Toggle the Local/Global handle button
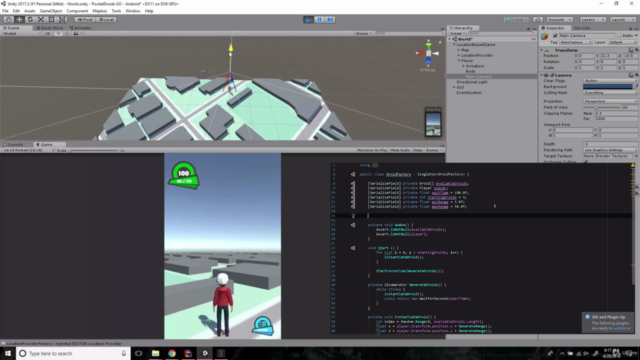The image size is (640, 360). [x=106, y=20]
